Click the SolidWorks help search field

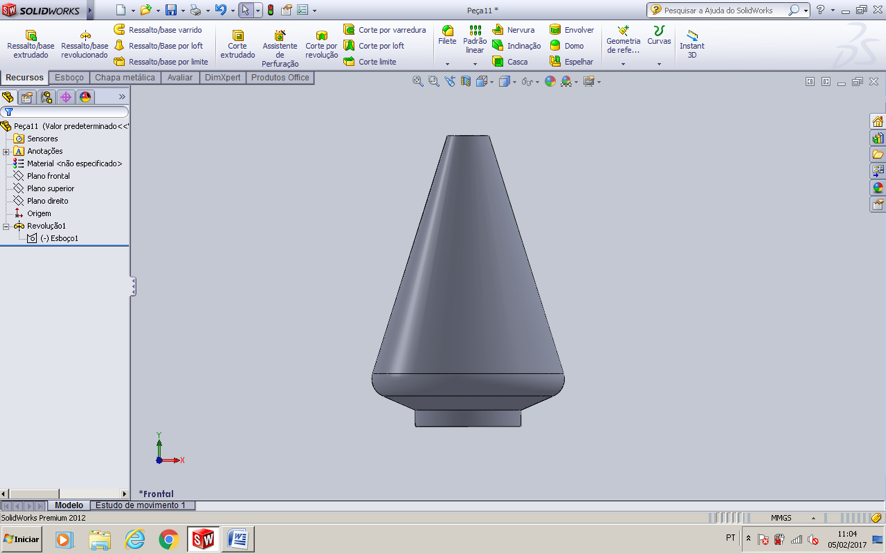[x=726, y=10]
